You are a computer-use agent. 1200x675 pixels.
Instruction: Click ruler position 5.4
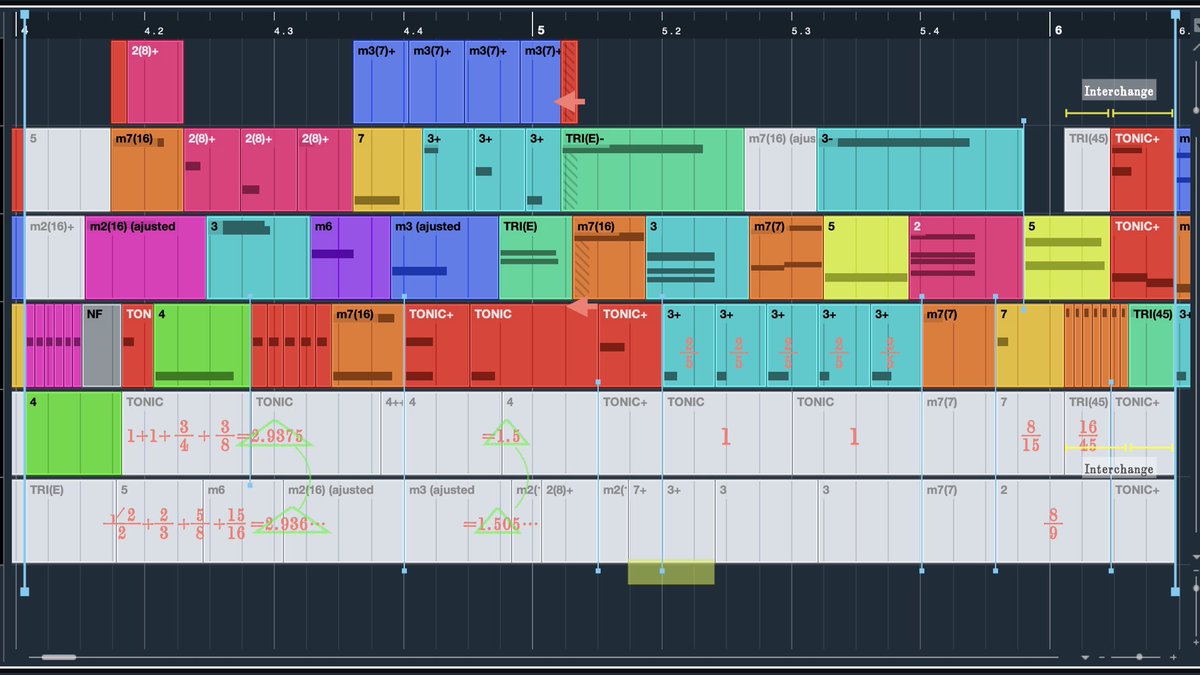tap(929, 31)
